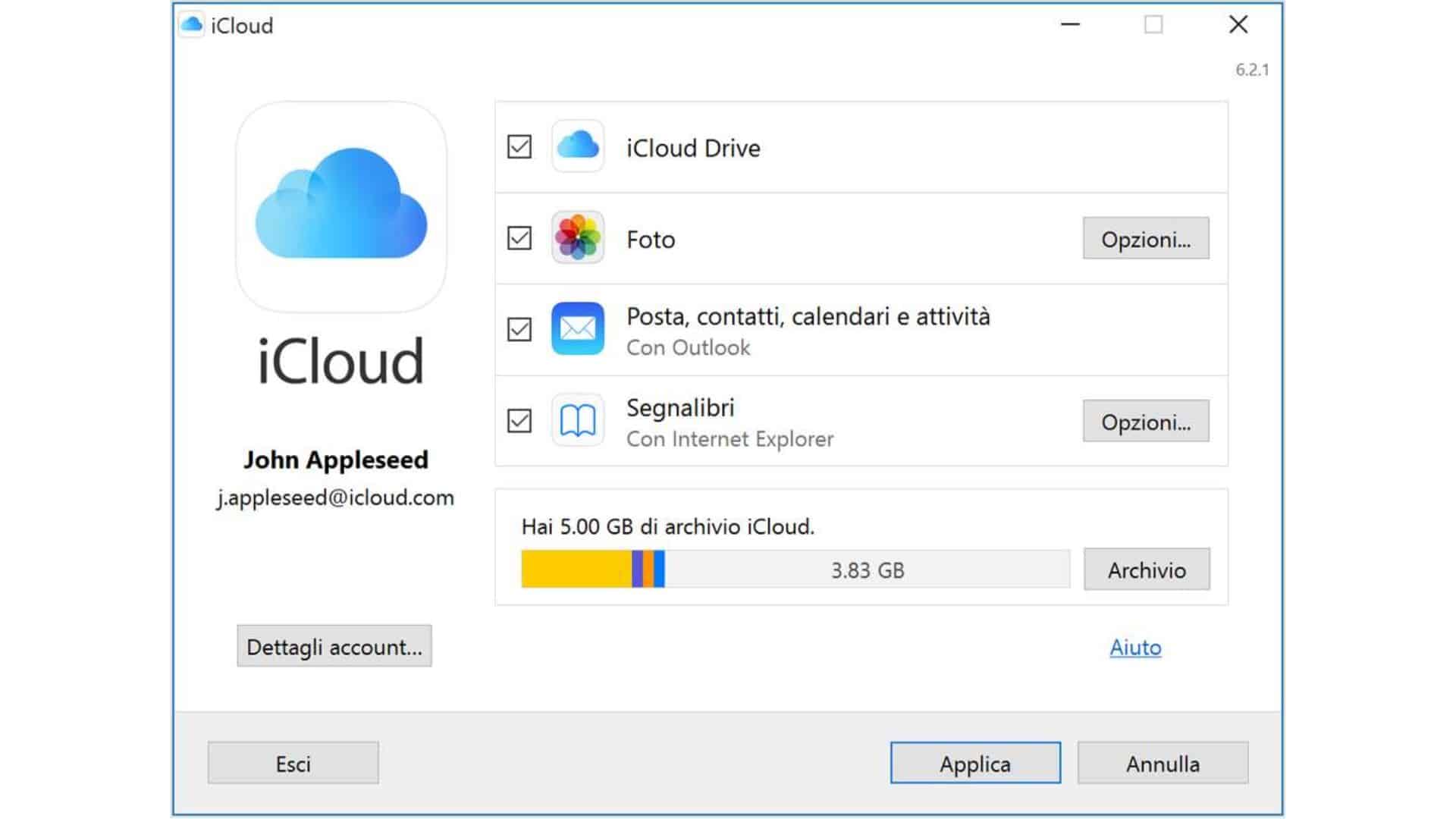Click the Hai 5.00 GB di archivio text

point(668,526)
